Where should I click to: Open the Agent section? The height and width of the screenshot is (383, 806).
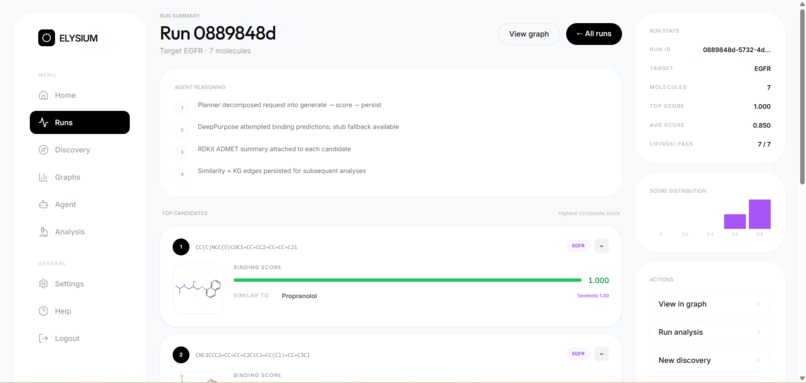[x=80, y=204]
